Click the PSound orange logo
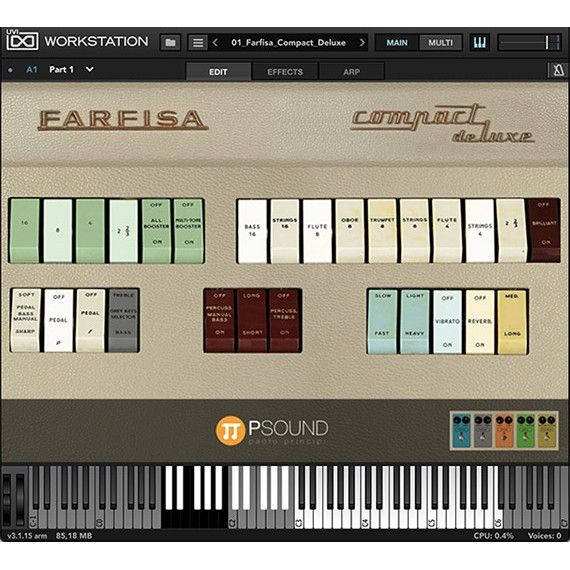The height and width of the screenshot is (570, 570). 230,430
